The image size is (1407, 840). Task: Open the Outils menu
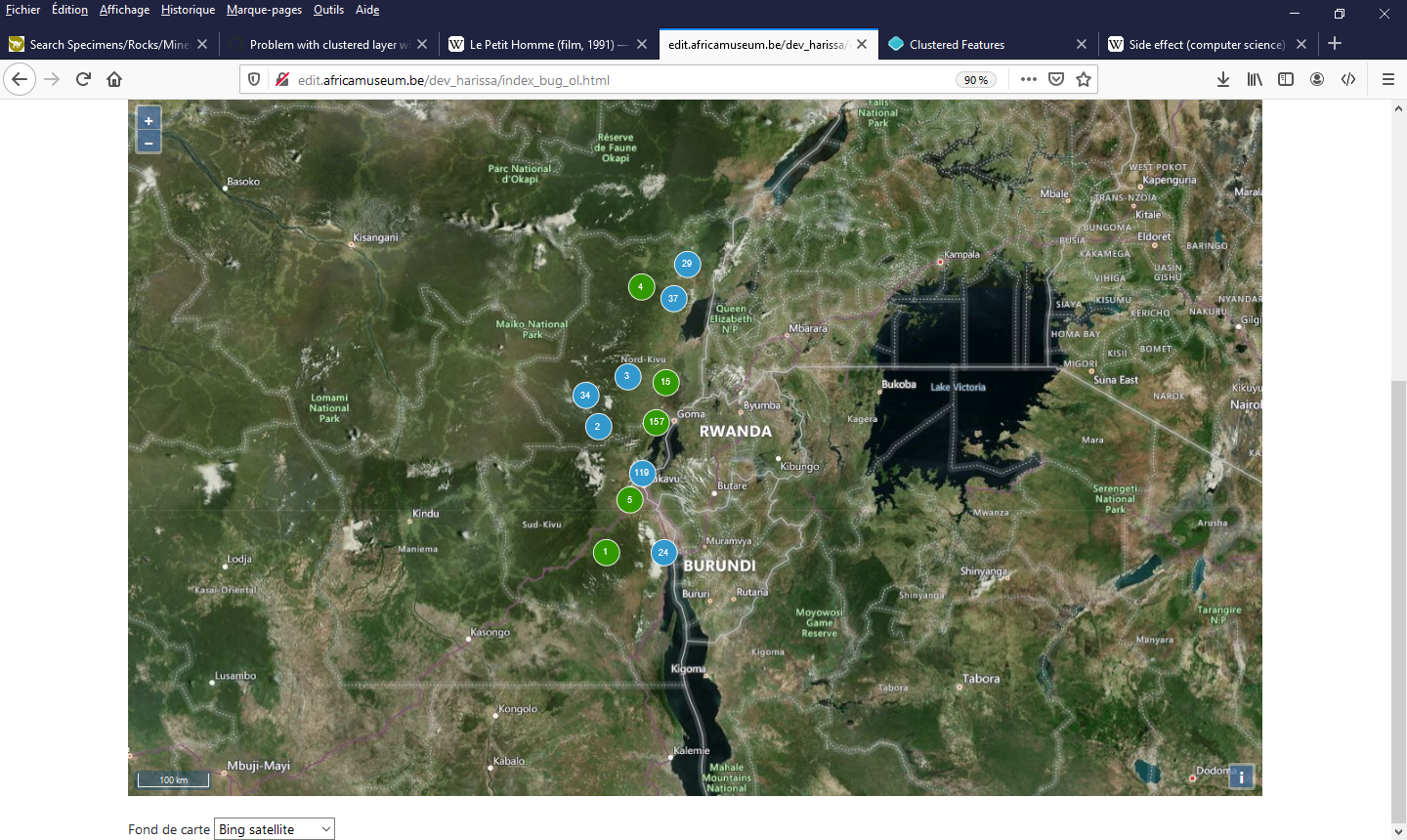pyautogui.click(x=328, y=10)
